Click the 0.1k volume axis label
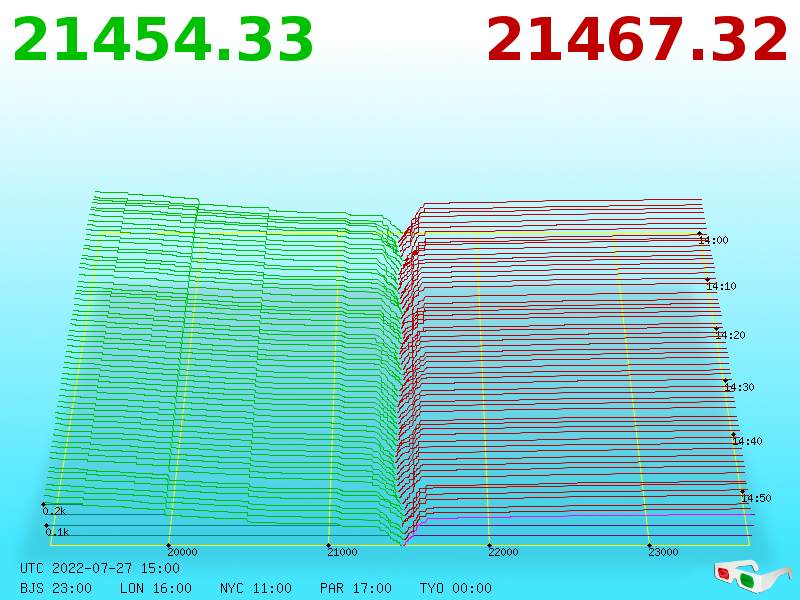This screenshot has height=600, width=800. (x=57, y=532)
